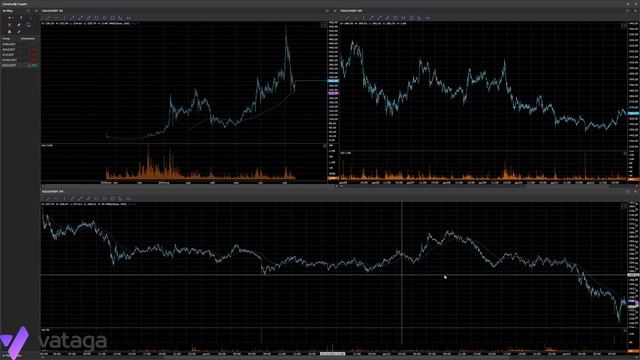Select the green highlighted watchlist row
The height and width of the screenshot is (360, 640).
[20, 65]
